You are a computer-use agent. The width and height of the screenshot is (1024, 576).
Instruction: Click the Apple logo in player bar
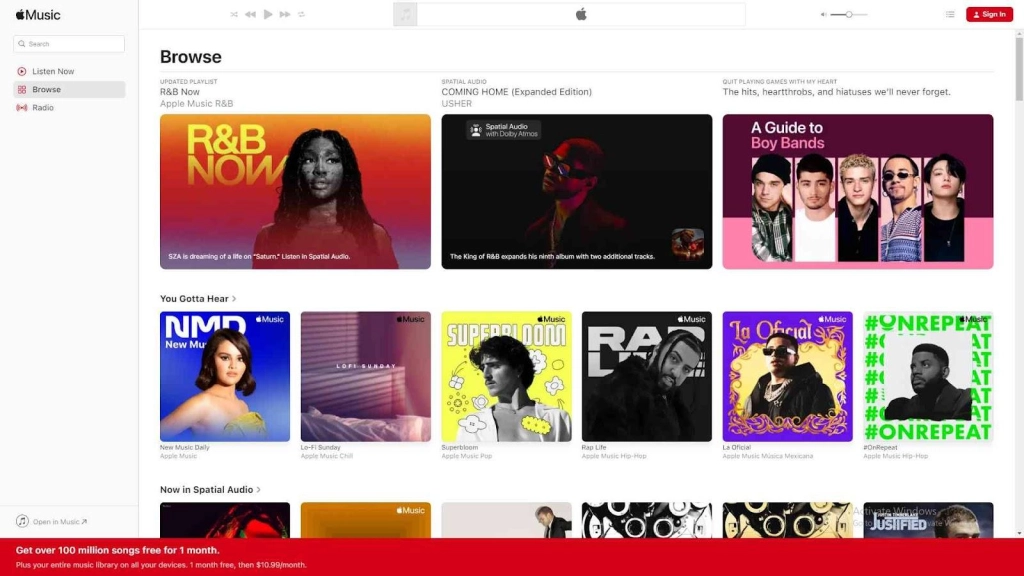581,14
